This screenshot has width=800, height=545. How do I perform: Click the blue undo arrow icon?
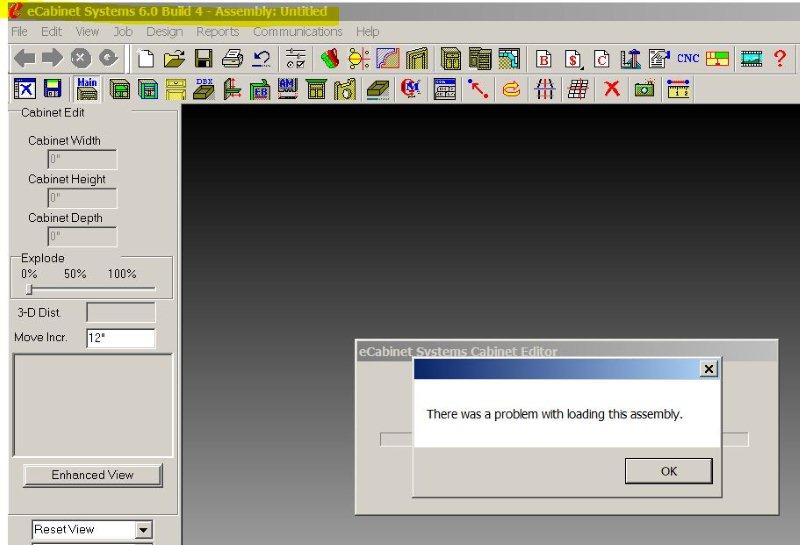[x=261, y=58]
